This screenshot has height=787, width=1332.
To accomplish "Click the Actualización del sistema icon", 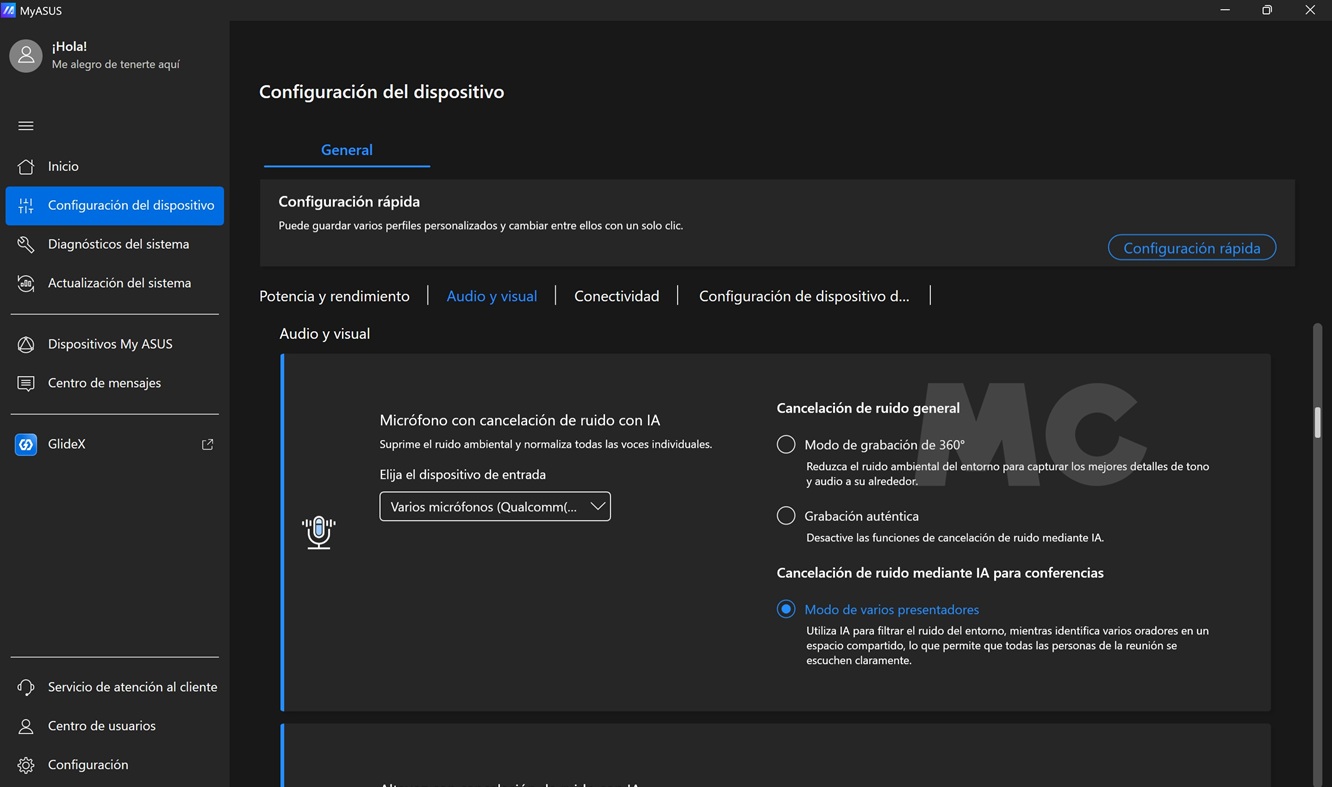I will click(x=26, y=284).
